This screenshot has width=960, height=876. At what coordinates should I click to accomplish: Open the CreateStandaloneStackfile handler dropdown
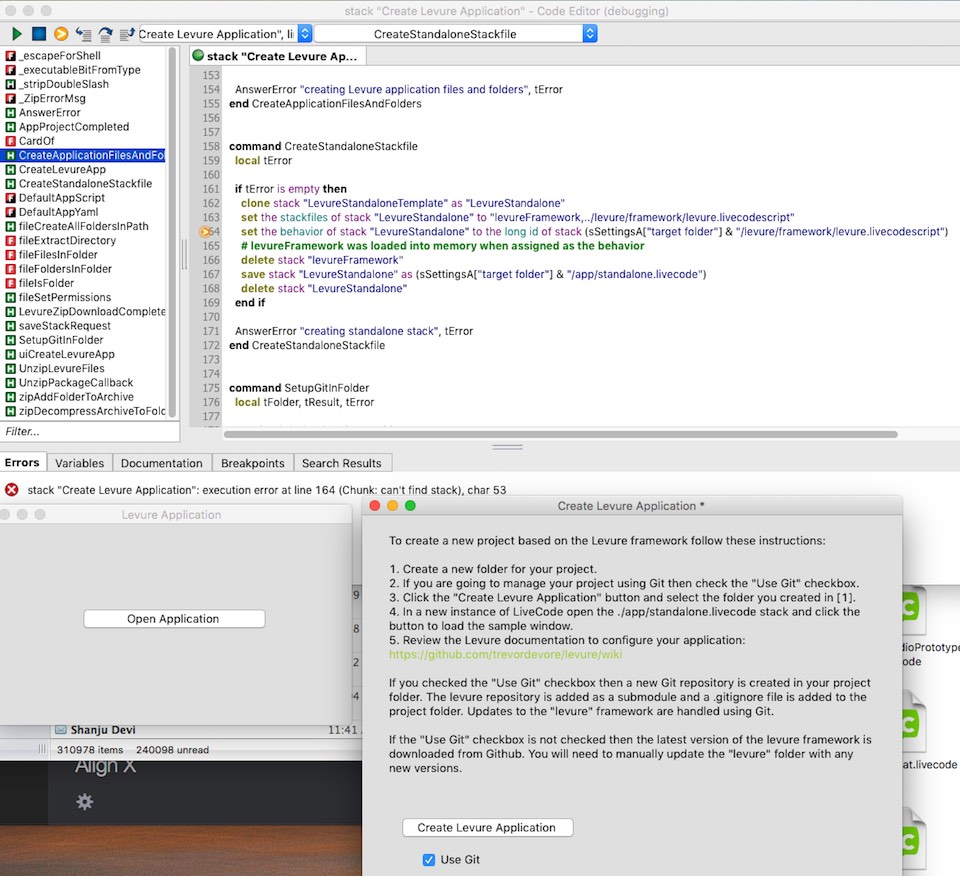456,34
